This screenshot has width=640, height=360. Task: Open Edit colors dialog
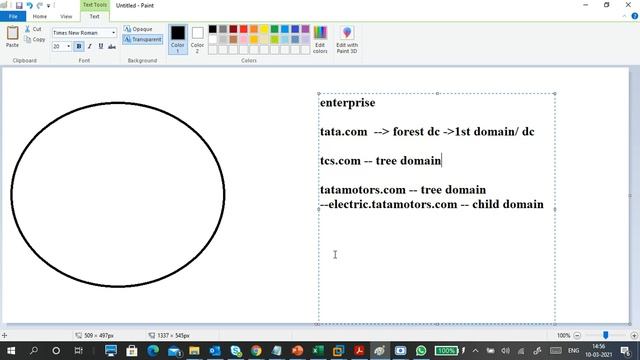[320, 40]
